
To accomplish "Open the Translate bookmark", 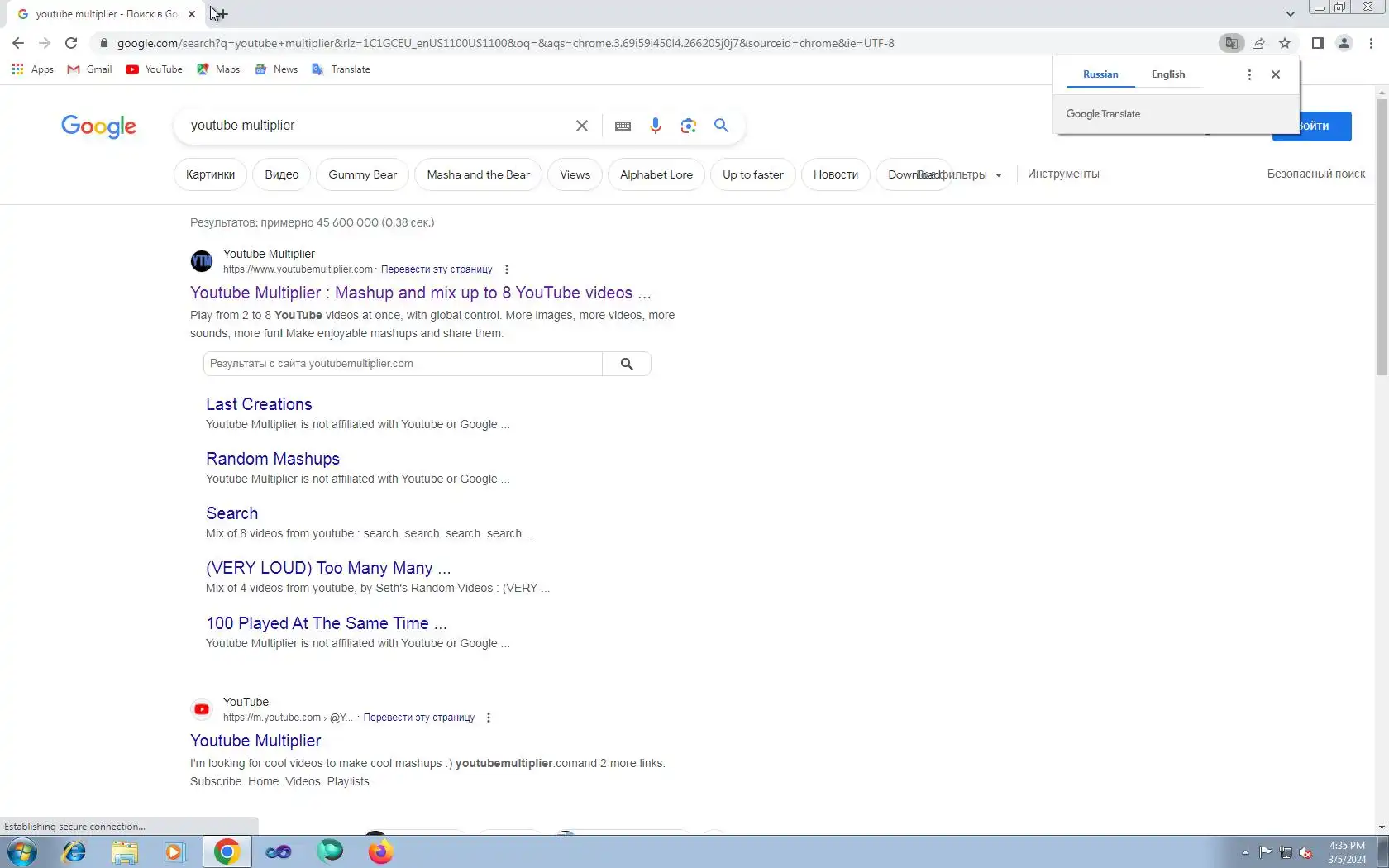I will (341, 69).
